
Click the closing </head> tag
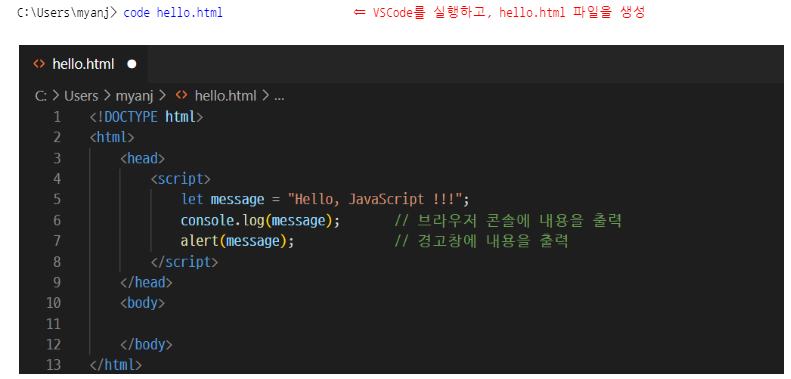tap(146, 282)
